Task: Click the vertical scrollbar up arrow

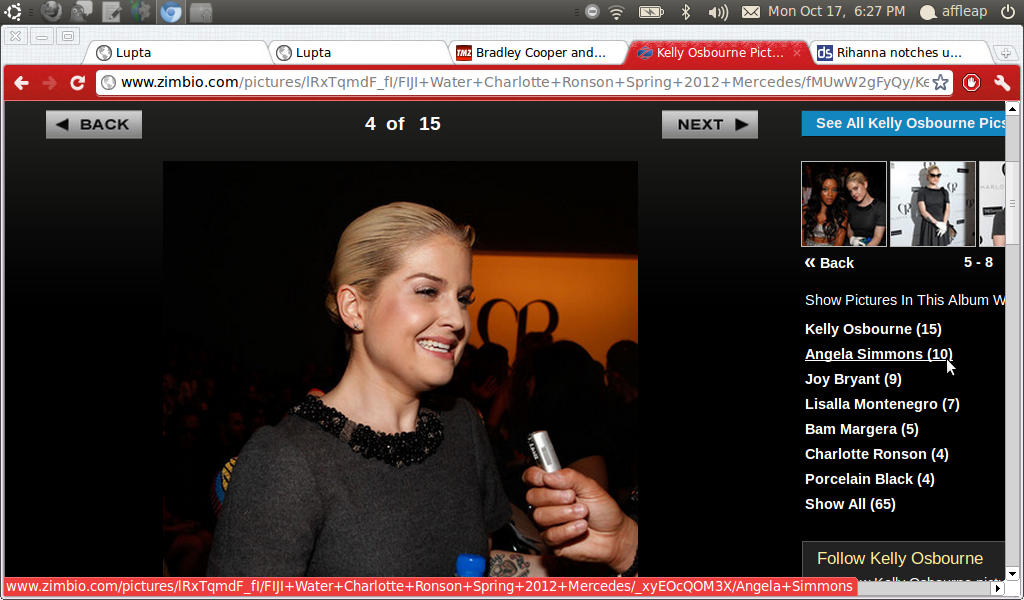Action: tap(1012, 109)
